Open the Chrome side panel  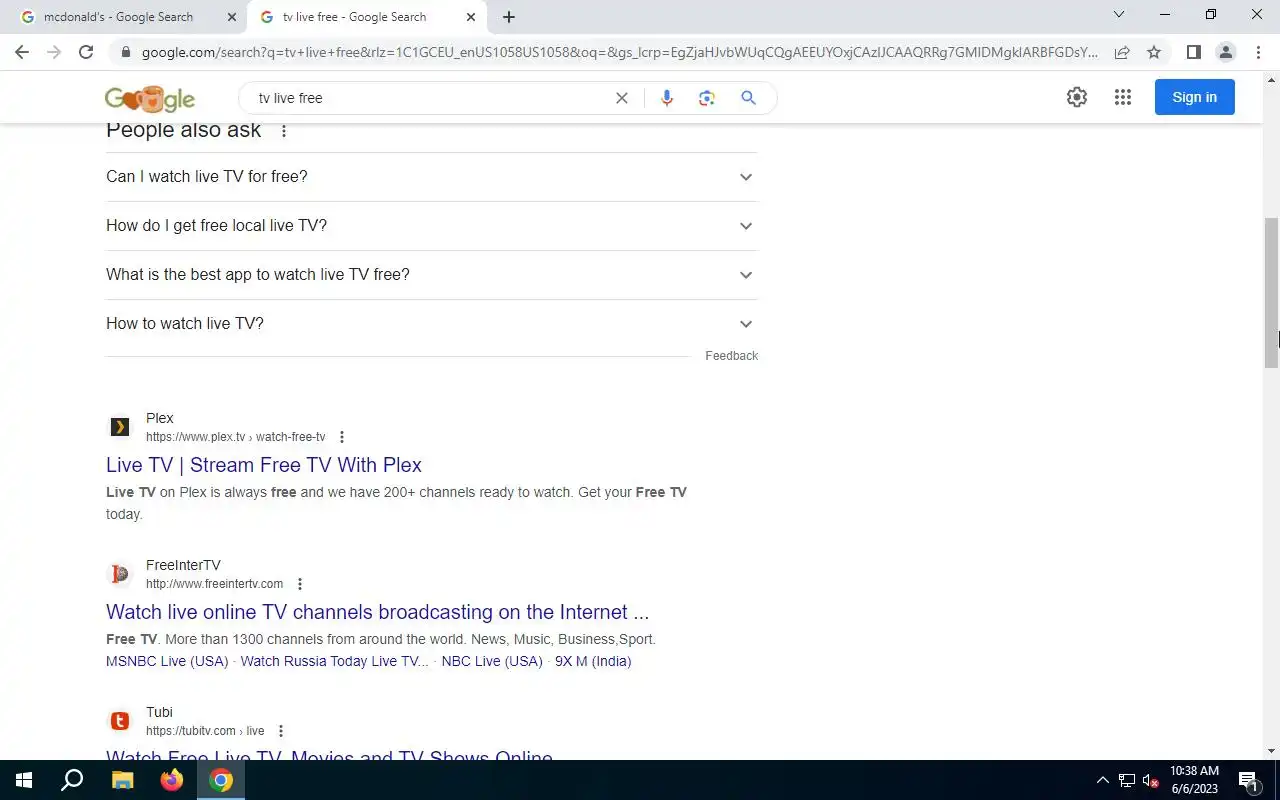click(x=1193, y=52)
